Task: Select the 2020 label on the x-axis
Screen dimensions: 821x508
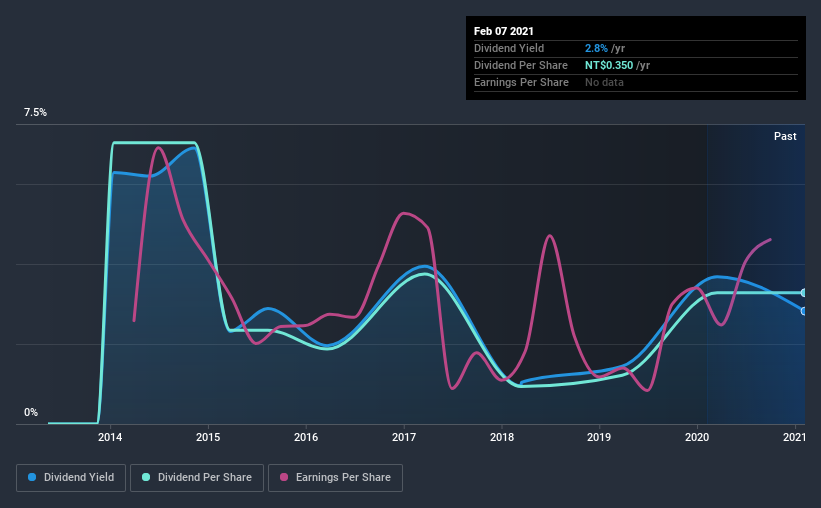Action: point(697,437)
